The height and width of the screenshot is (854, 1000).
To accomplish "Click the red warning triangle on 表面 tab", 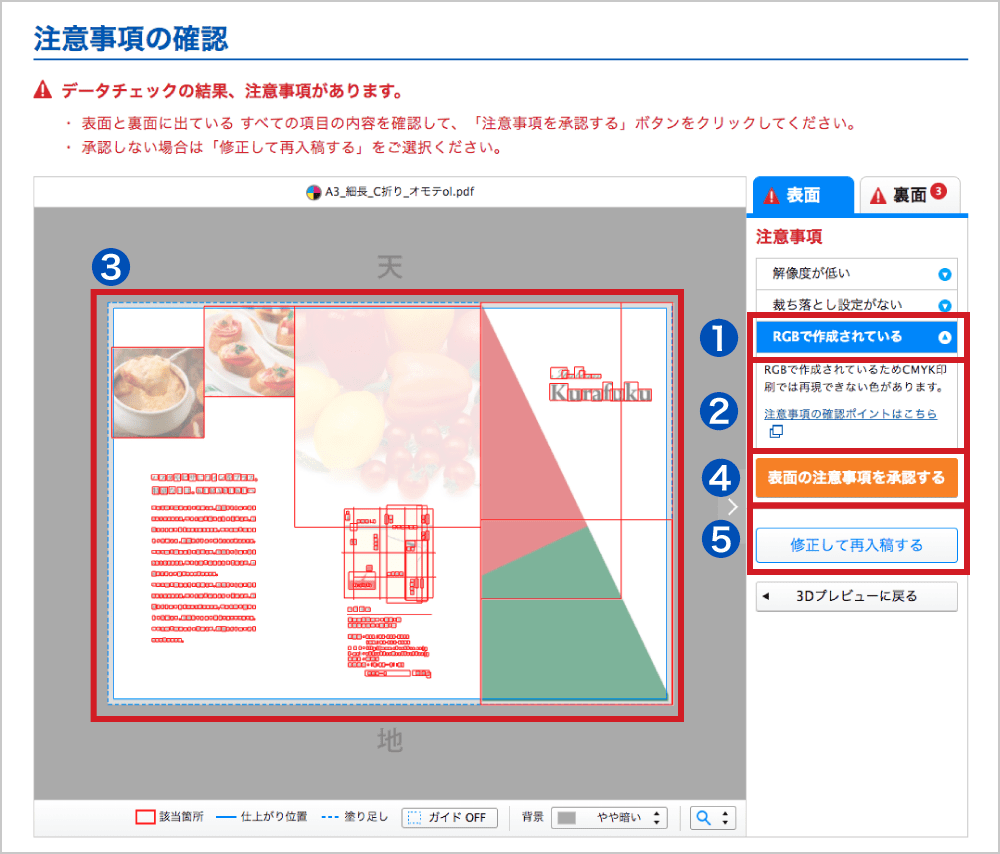I will coord(772,196).
